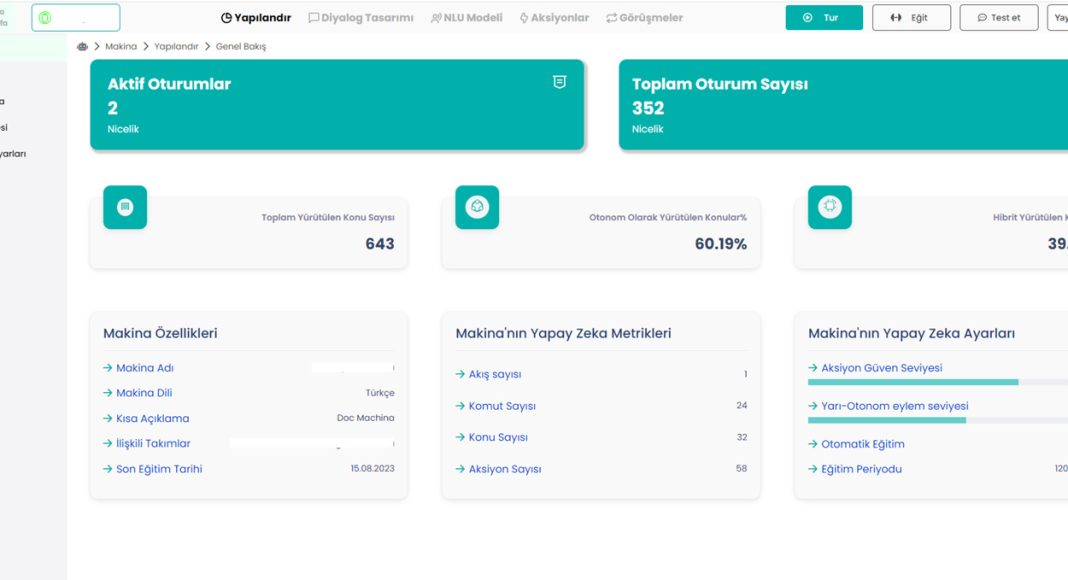Click Aksiyon Güven Seviyesi label
This screenshot has height=580, width=1068.
coord(881,368)
